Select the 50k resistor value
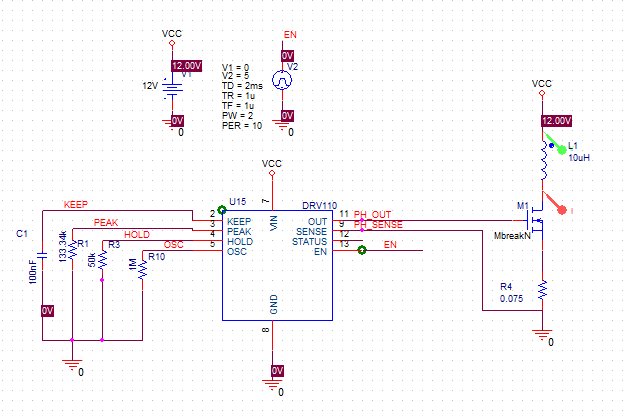Screen dimensions: 631x414 tap(92, 260)
